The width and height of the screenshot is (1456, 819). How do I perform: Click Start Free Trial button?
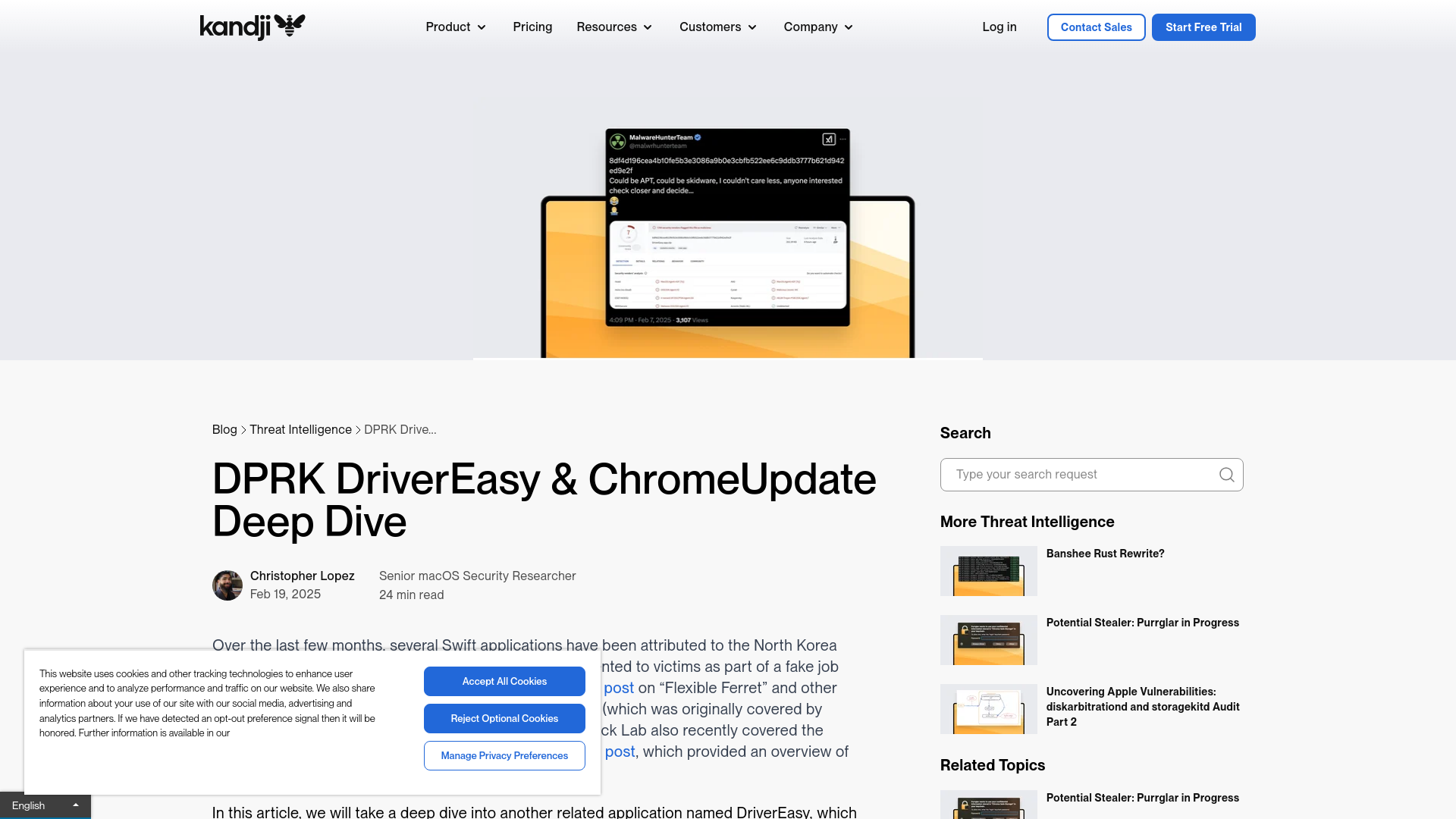pyautogui.click(x=1203, y=27)
